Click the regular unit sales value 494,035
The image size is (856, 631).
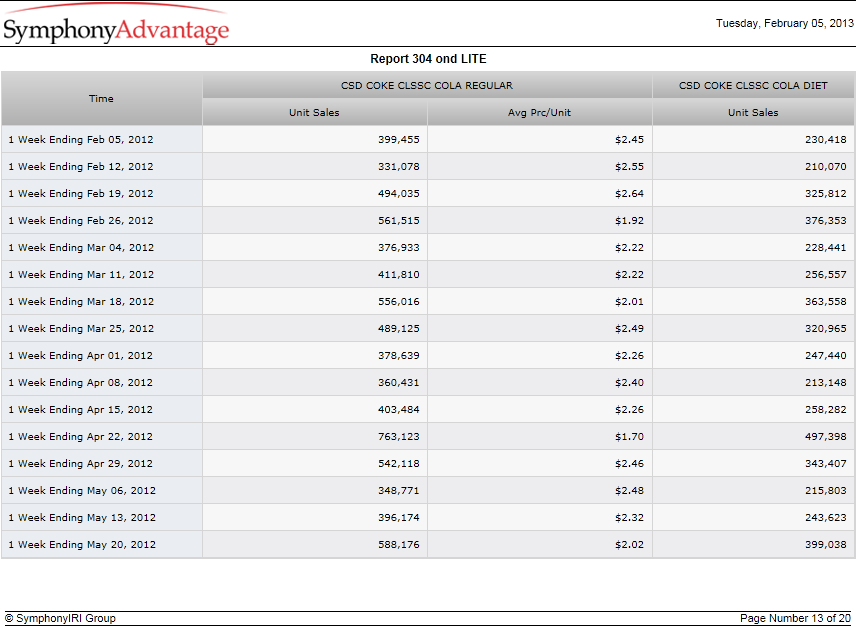pyautogui.click(x=399, y=194)
